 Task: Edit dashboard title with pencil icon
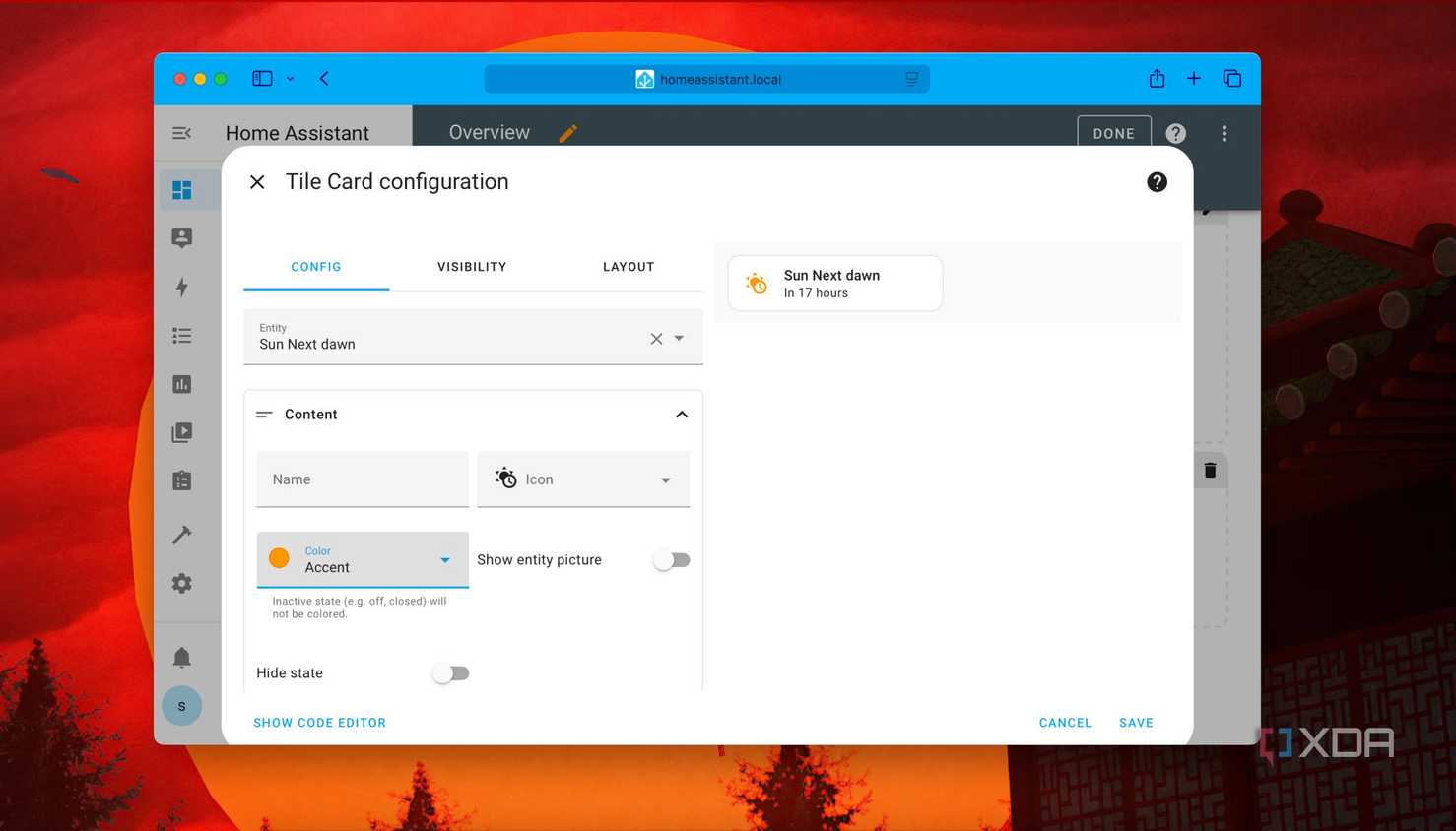pyautogui.click(x=568, y=133)
